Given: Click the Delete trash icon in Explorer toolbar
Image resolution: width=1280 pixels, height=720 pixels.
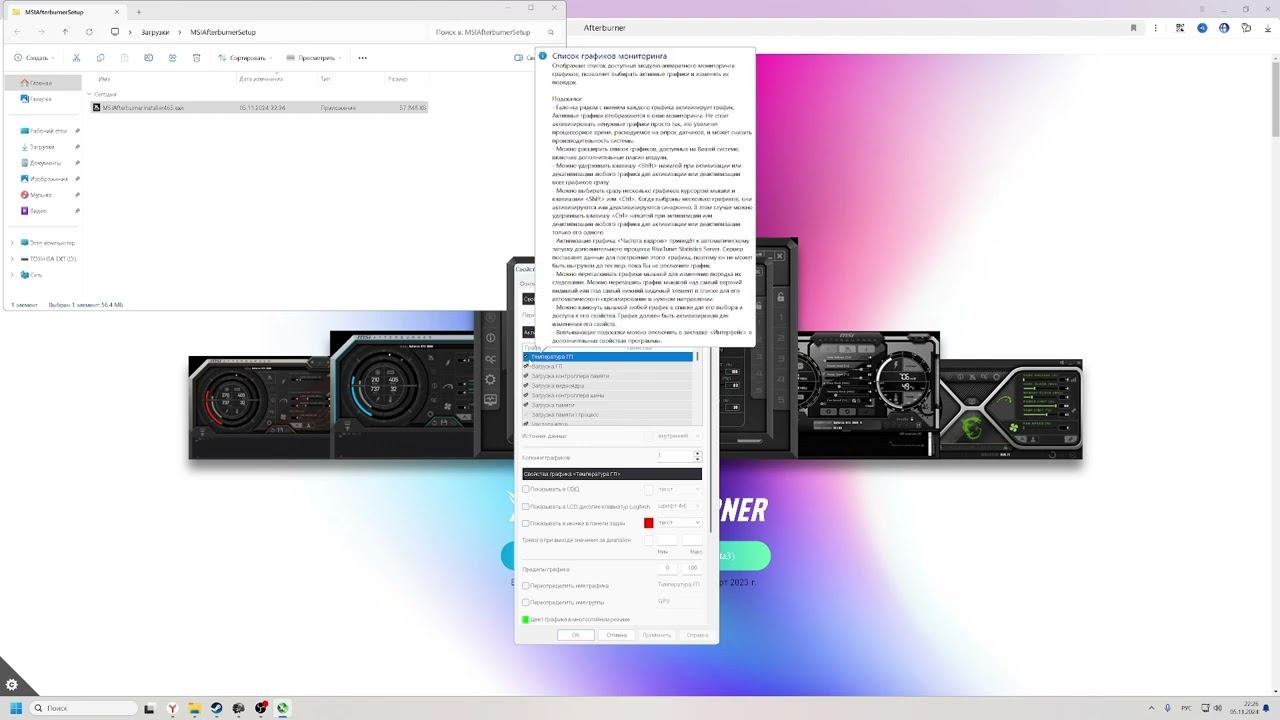Looking at the screenshot, I should 196,58.
